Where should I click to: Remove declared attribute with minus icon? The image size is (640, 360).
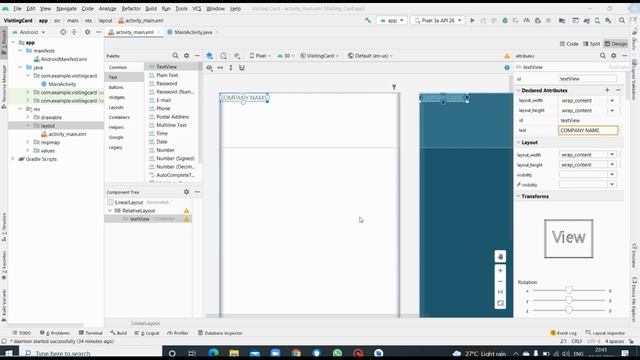618,90
